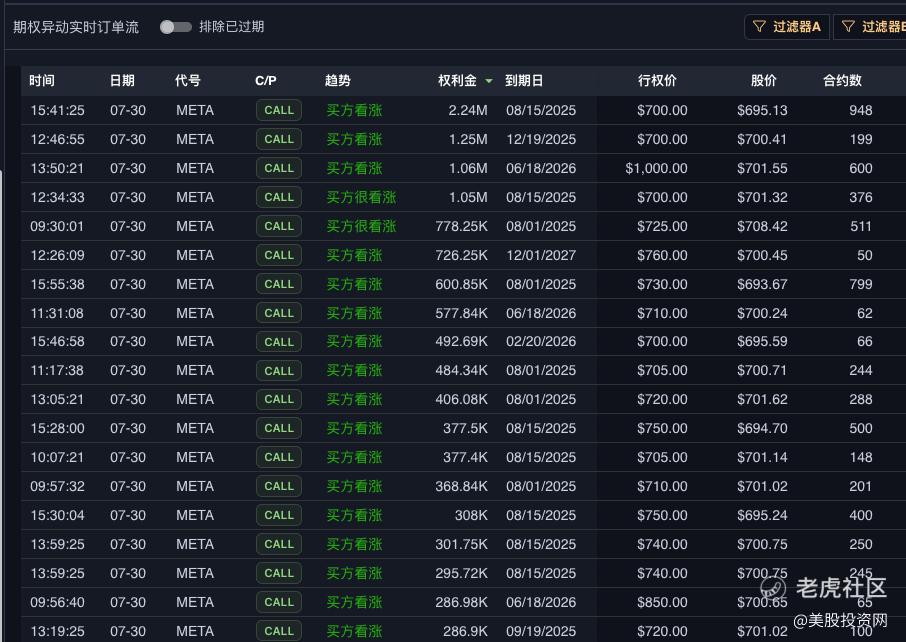The height and width of the screenshot is (642, 906).
Task: Click the CALL badge in the 15:28:00 row
Action: (x=279, y=428)
